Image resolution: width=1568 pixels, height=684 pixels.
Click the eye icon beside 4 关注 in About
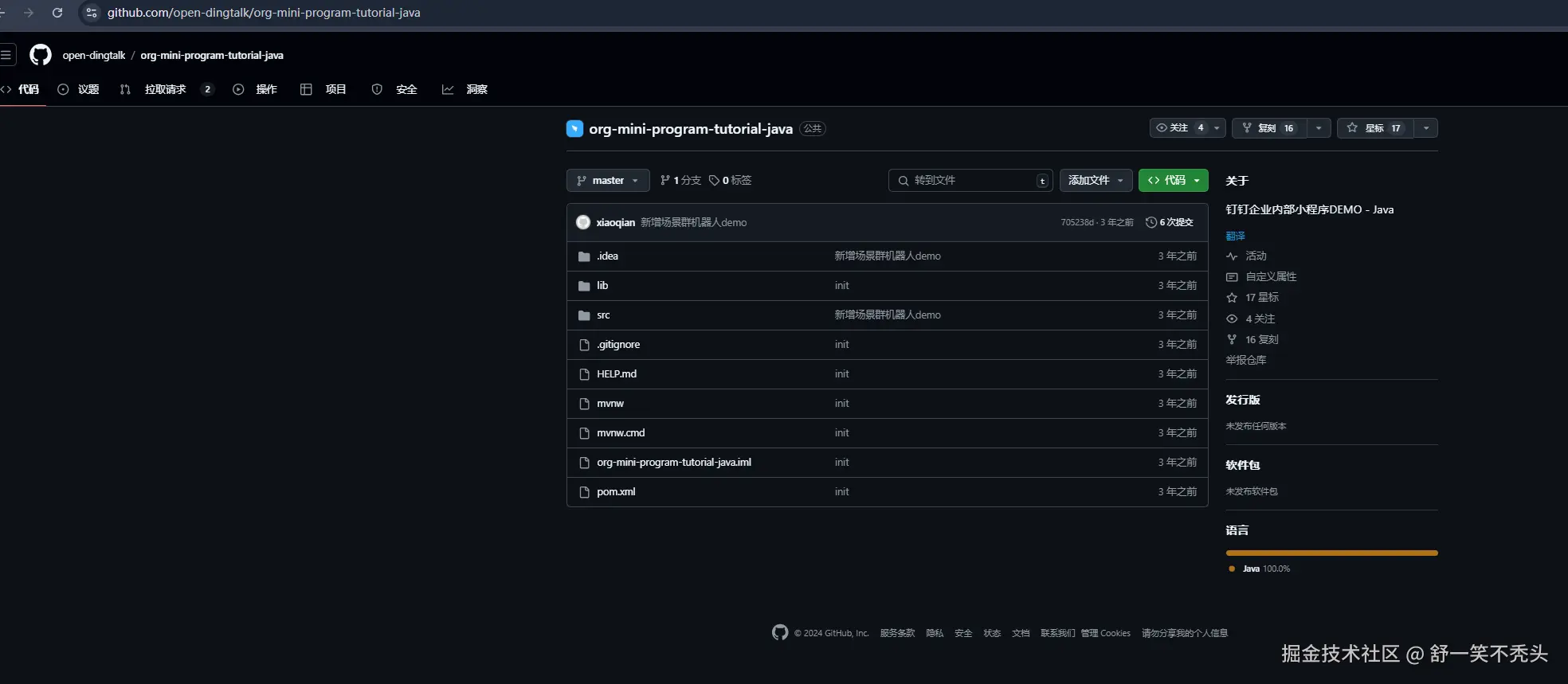pos(1232,319)
